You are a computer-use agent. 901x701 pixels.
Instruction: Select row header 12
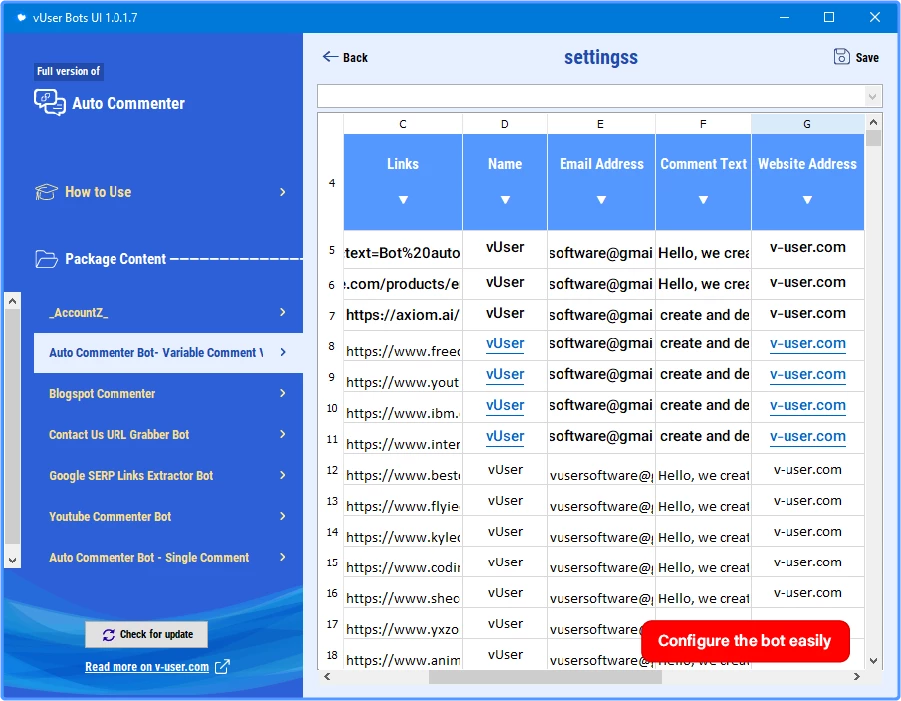[332, 469]
